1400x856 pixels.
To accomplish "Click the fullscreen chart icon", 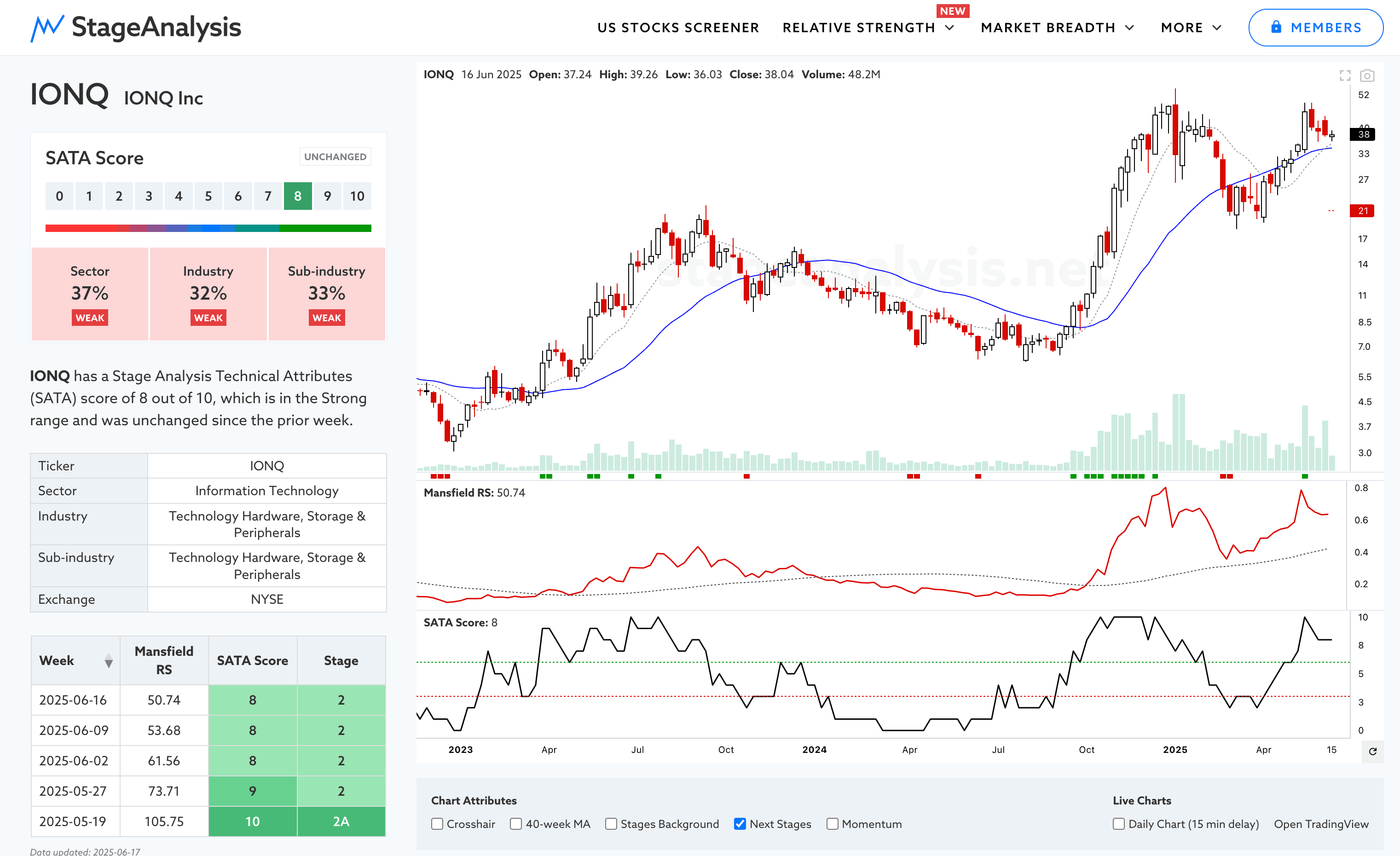I will pos(1345,75).
